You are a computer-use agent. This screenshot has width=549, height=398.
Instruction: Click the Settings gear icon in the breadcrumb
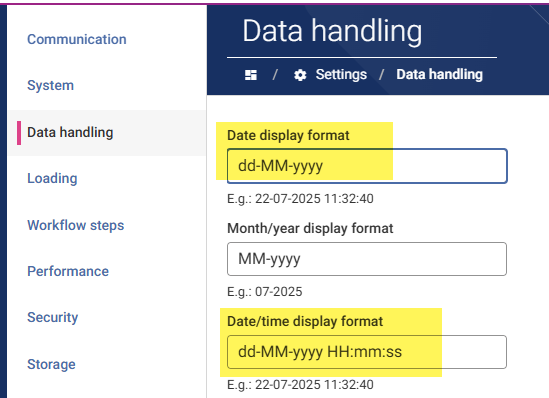(x=300, y=75)
